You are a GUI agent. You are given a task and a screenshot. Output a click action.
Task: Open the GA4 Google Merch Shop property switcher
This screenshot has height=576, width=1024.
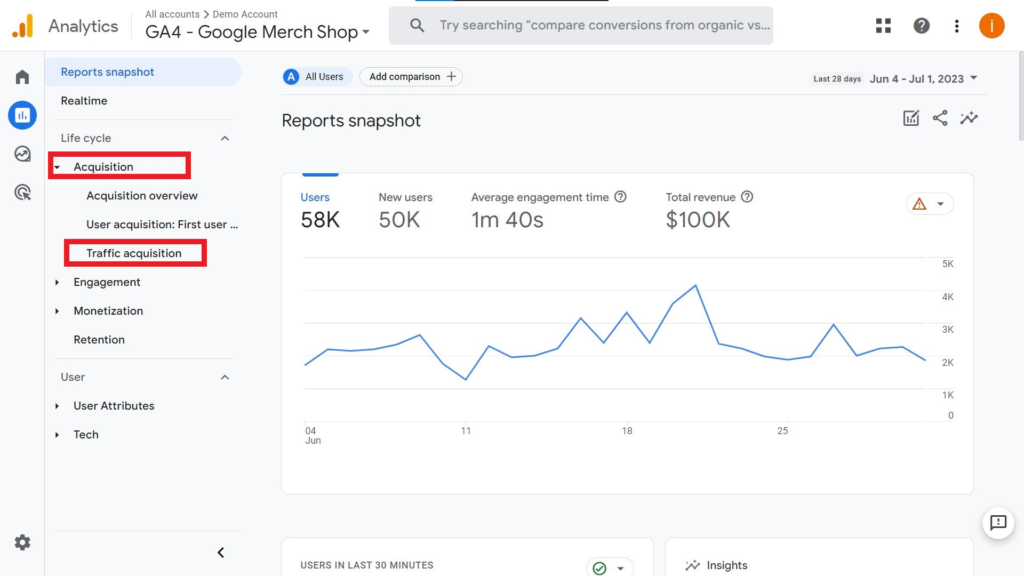(x=255, y=32)
